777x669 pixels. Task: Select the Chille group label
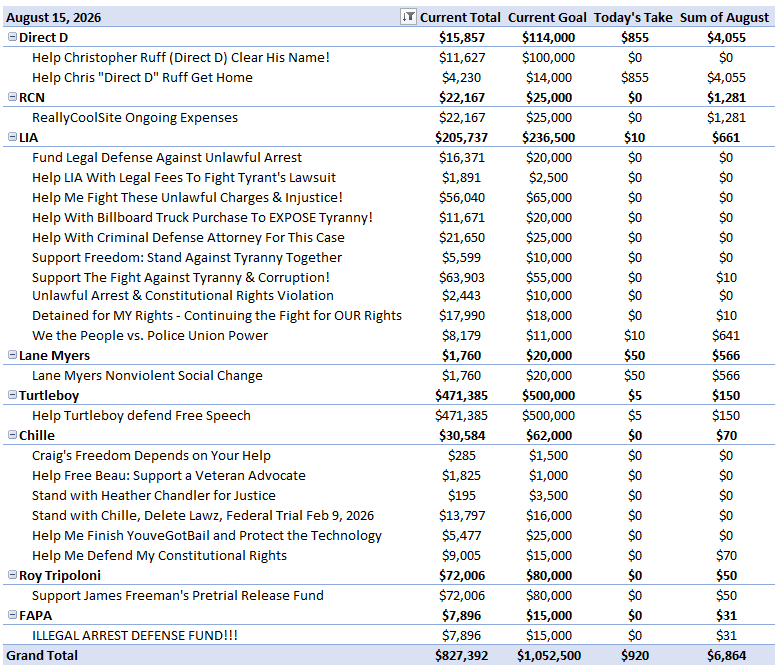37,436
